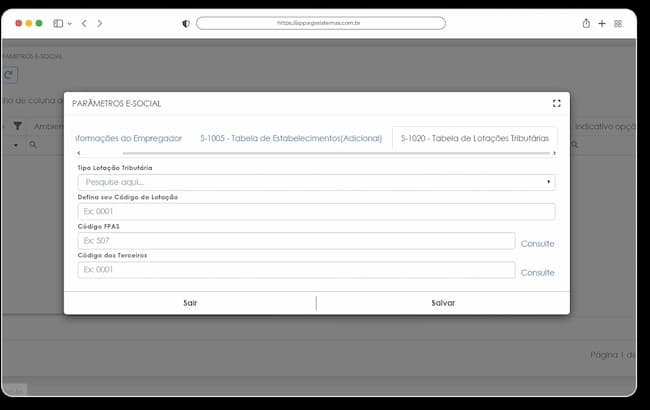Click Consulte link next to Código dos Terceiros

[x=537, y=273]
